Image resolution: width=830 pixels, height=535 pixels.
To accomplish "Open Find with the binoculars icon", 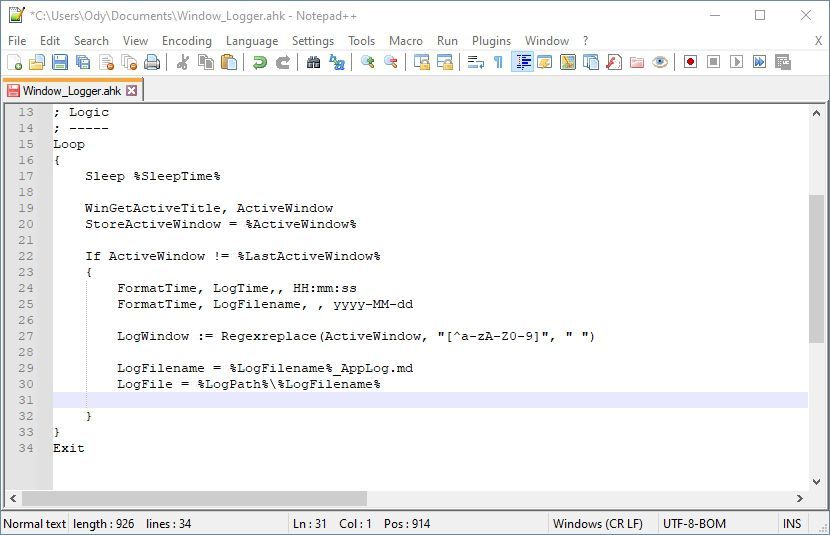I will 313,62.
